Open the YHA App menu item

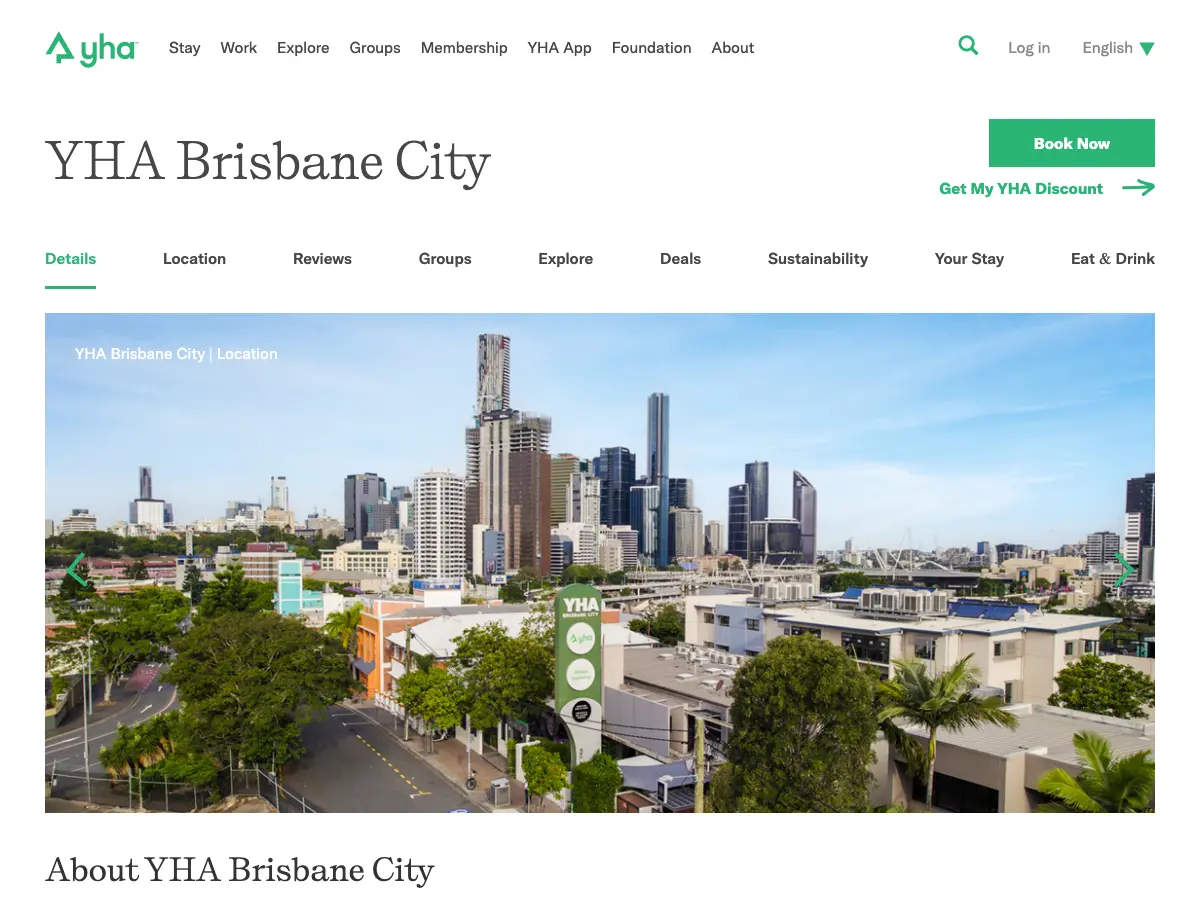560,48
